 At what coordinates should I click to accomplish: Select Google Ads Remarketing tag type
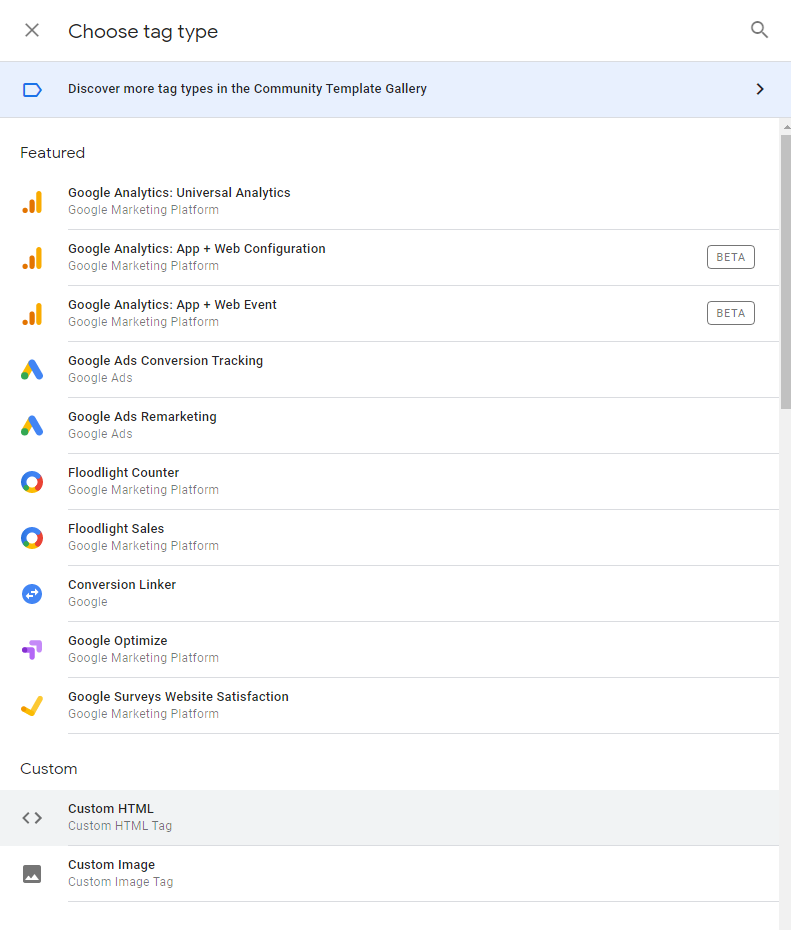(389, 425)
